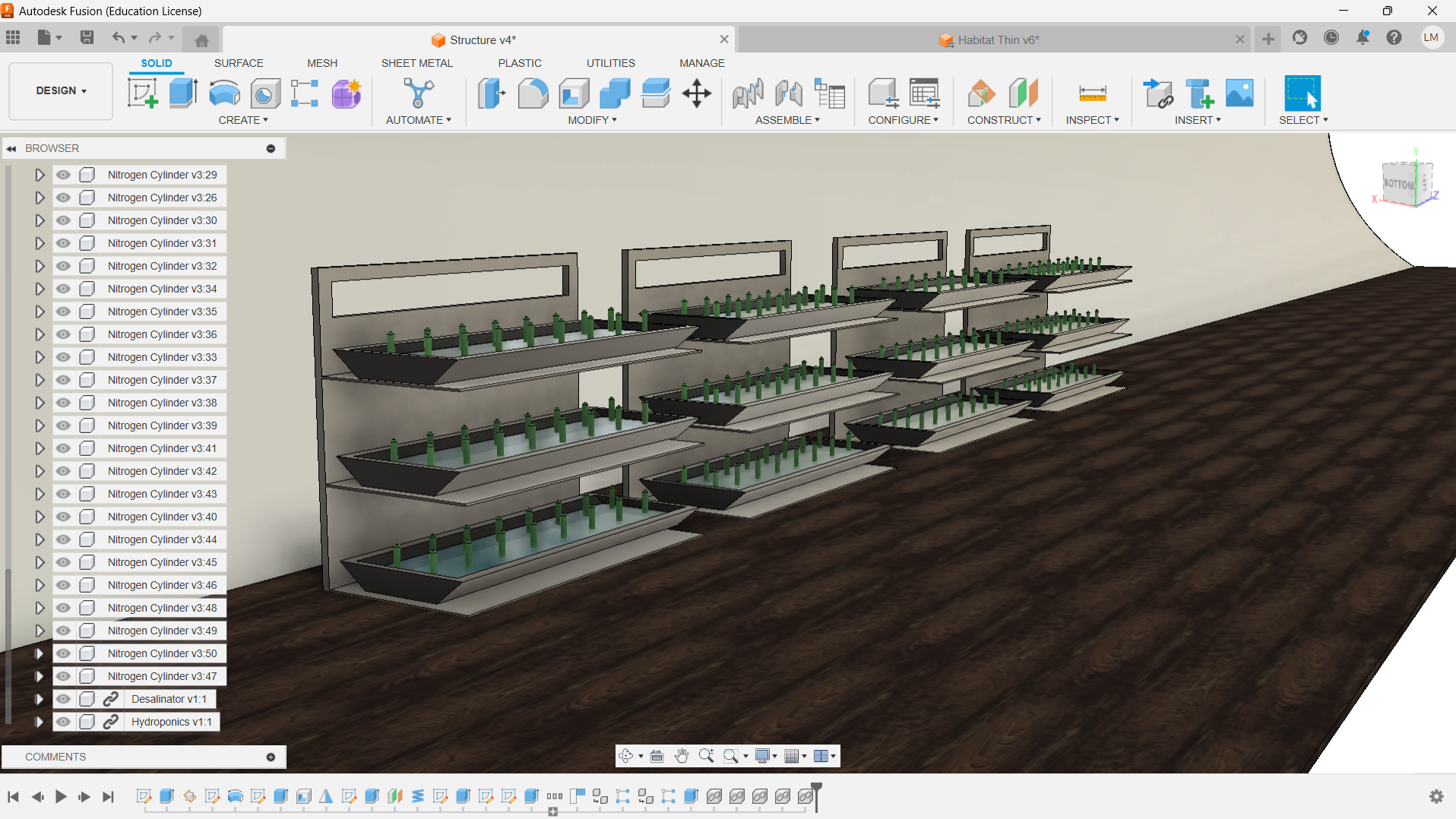Select the Fillet tool

click(533, 93)
